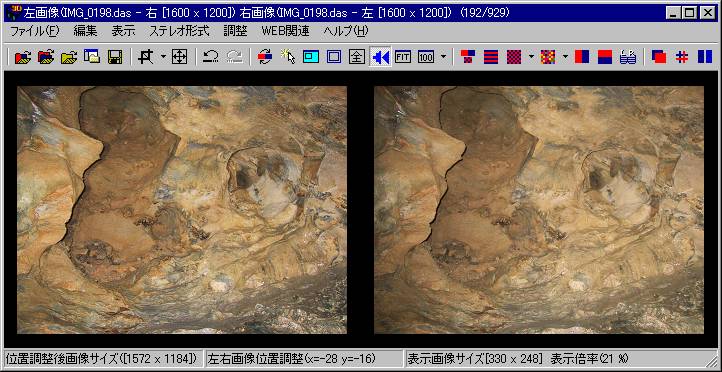Viewport: 722px width, 372px height.
Task: Expand the crop tool dropdown arrow
Action: [163, 57]
